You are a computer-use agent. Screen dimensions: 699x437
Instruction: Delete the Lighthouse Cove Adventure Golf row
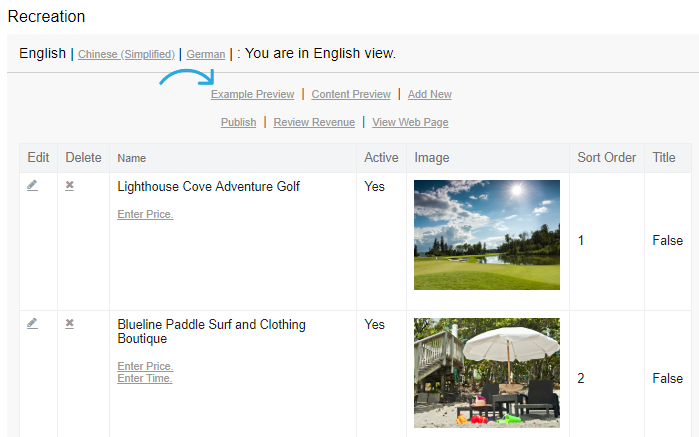coord(70,186)
